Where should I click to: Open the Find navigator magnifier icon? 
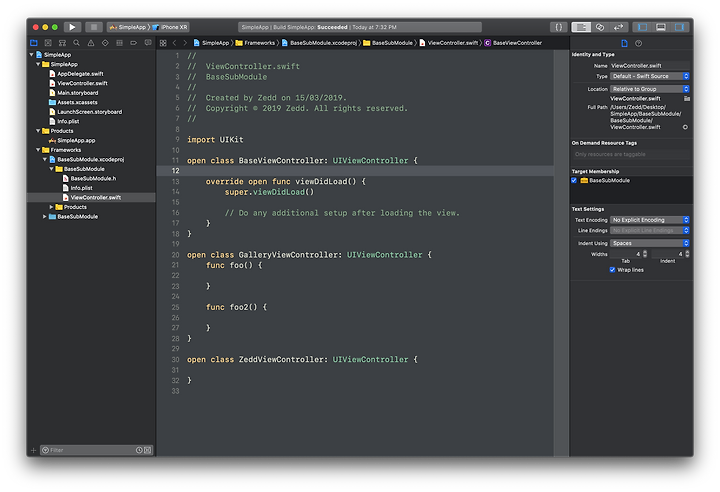point(76,43)
